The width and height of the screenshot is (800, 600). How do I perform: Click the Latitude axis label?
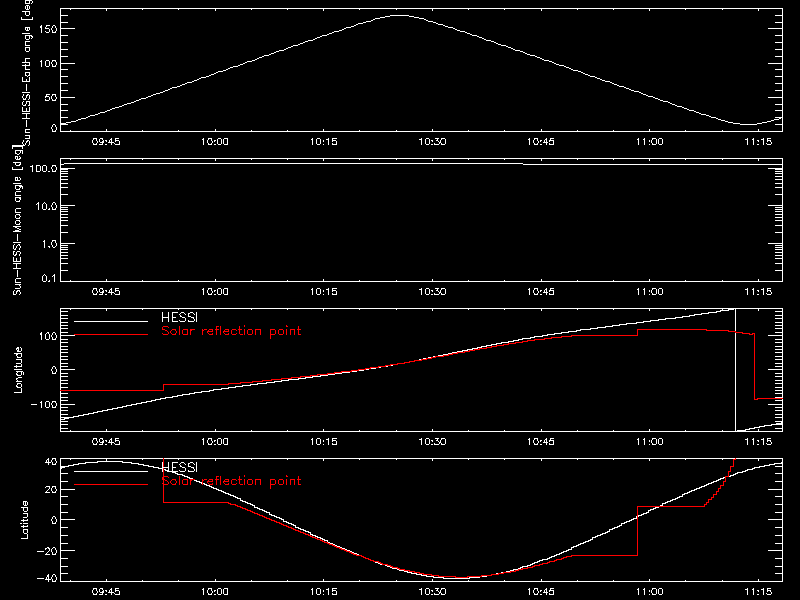[24, 520]
